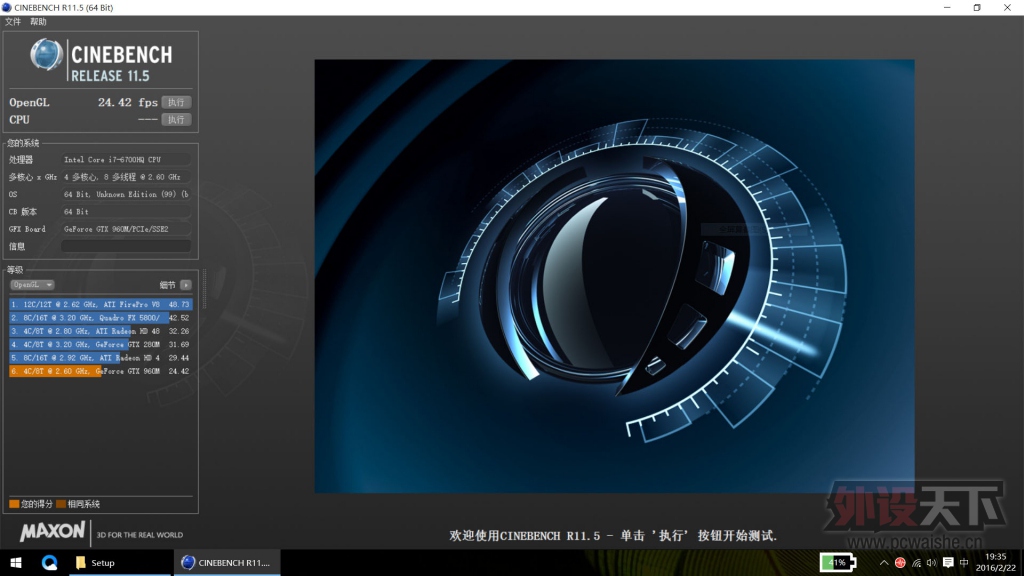Click the empty 信息 input field

pos(126,246)
